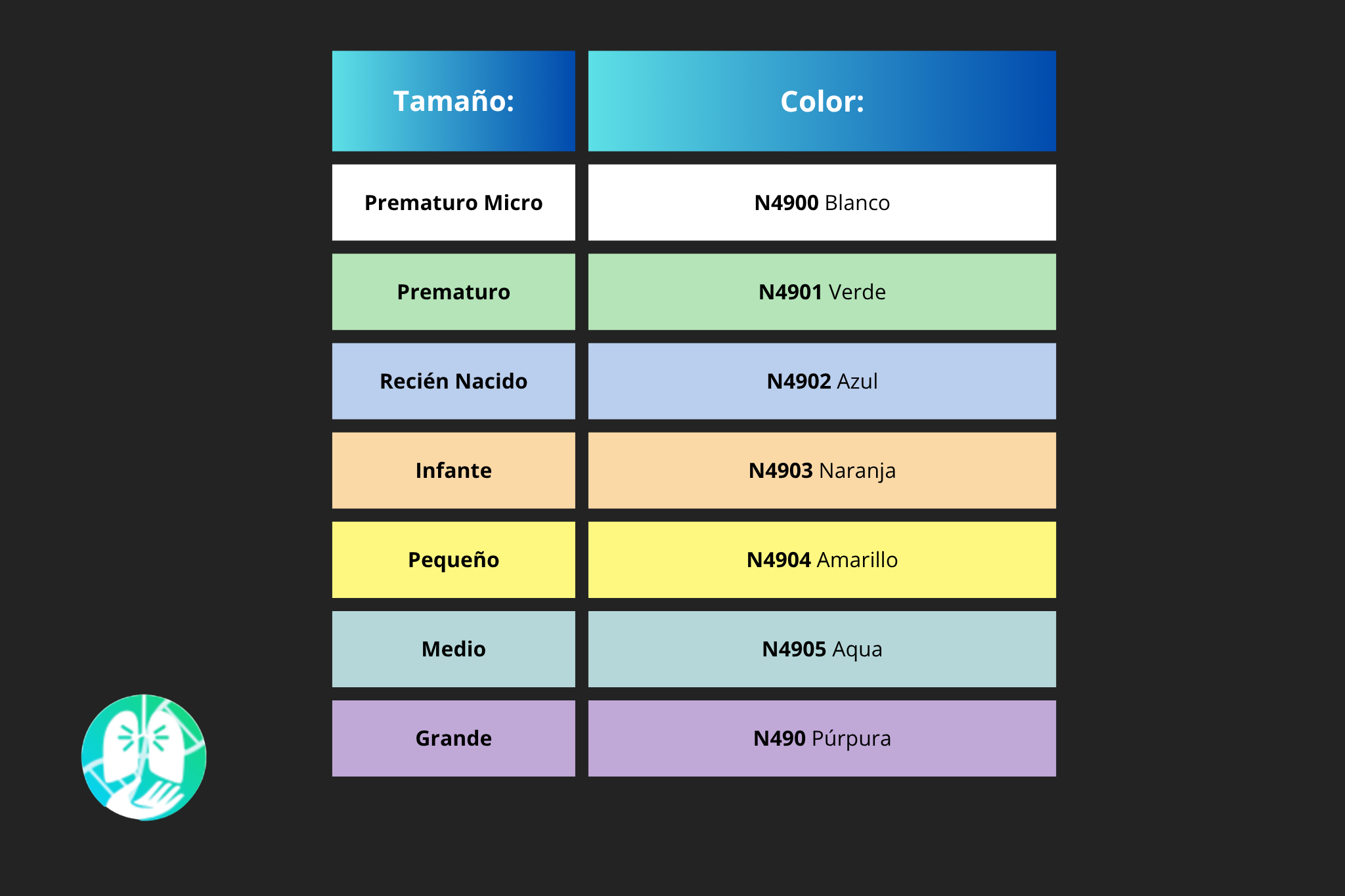The height and width of the screenshot is (896, 1345).
Task: Select the purple Grande size cell
Action: (453, 738)
